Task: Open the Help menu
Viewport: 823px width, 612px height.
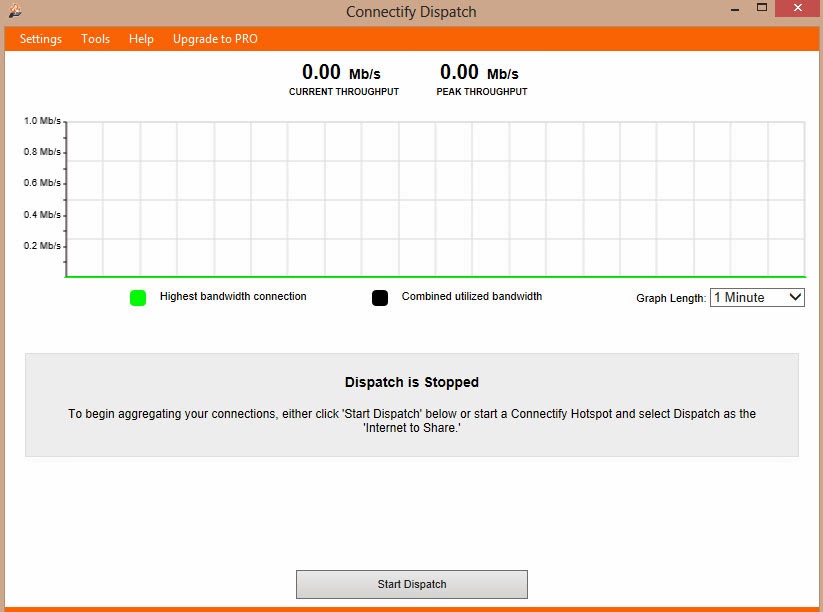Action: (x=141, y=39)
